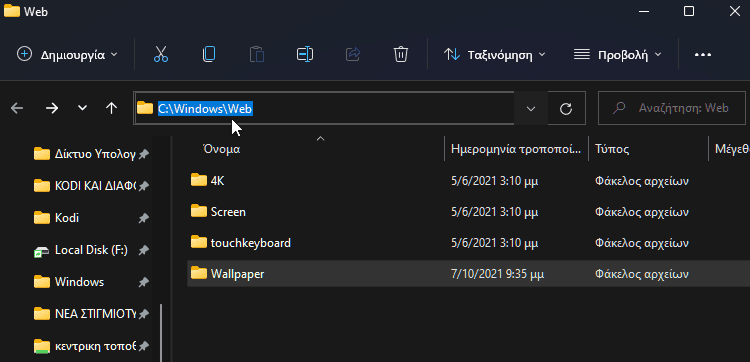Viewport: 750px width, 362px height.
Task: Select Δίκτυο Υπολογ in the sidebar
Action: coord(96,154)
